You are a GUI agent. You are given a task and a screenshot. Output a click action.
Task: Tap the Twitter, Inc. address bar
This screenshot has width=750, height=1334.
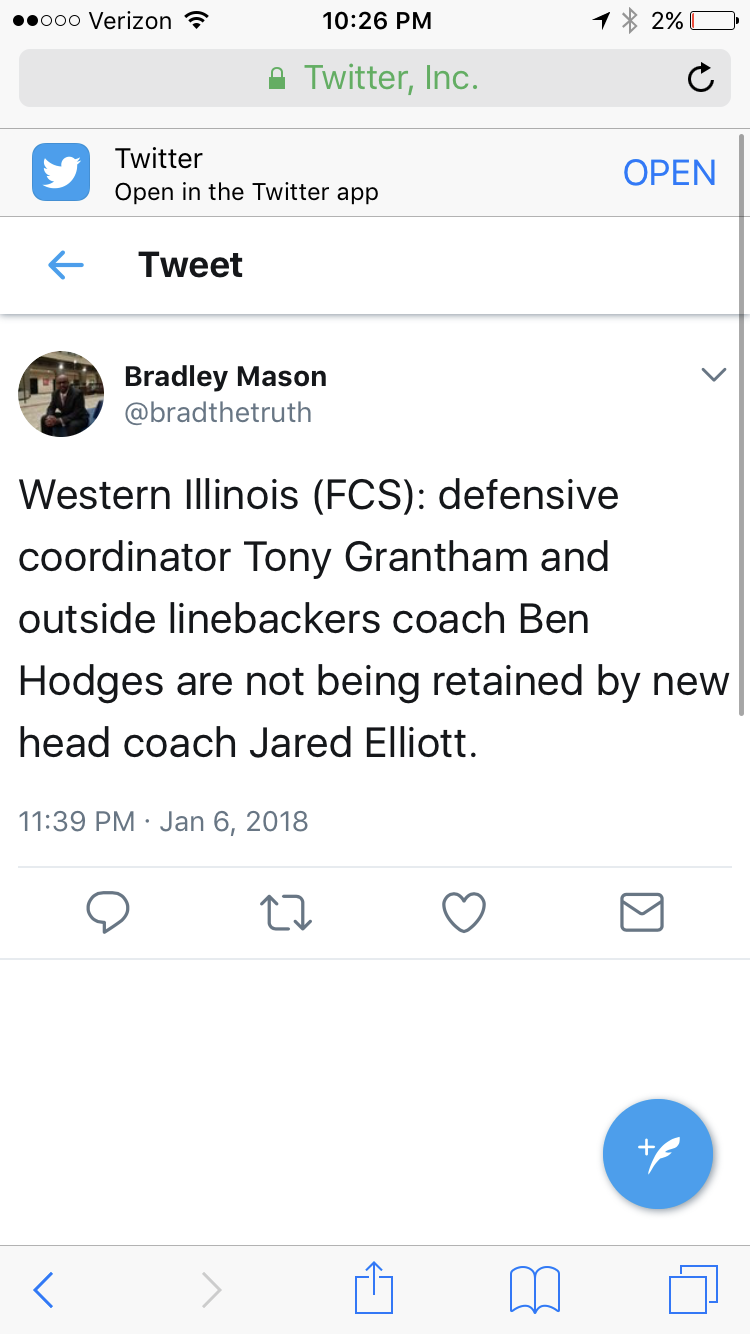374,78
